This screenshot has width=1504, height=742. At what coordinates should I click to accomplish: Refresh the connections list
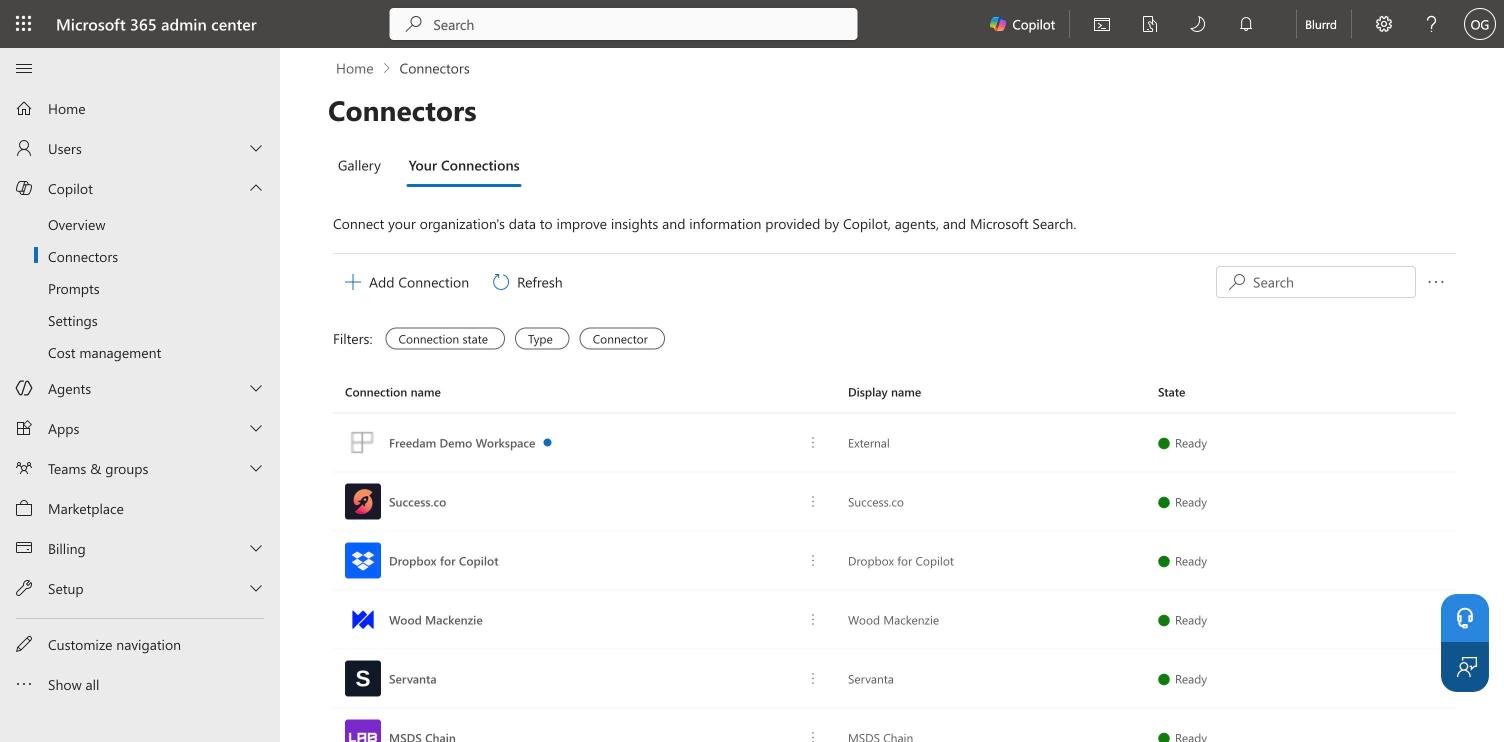pyautogui.click(x=527, y=282)
